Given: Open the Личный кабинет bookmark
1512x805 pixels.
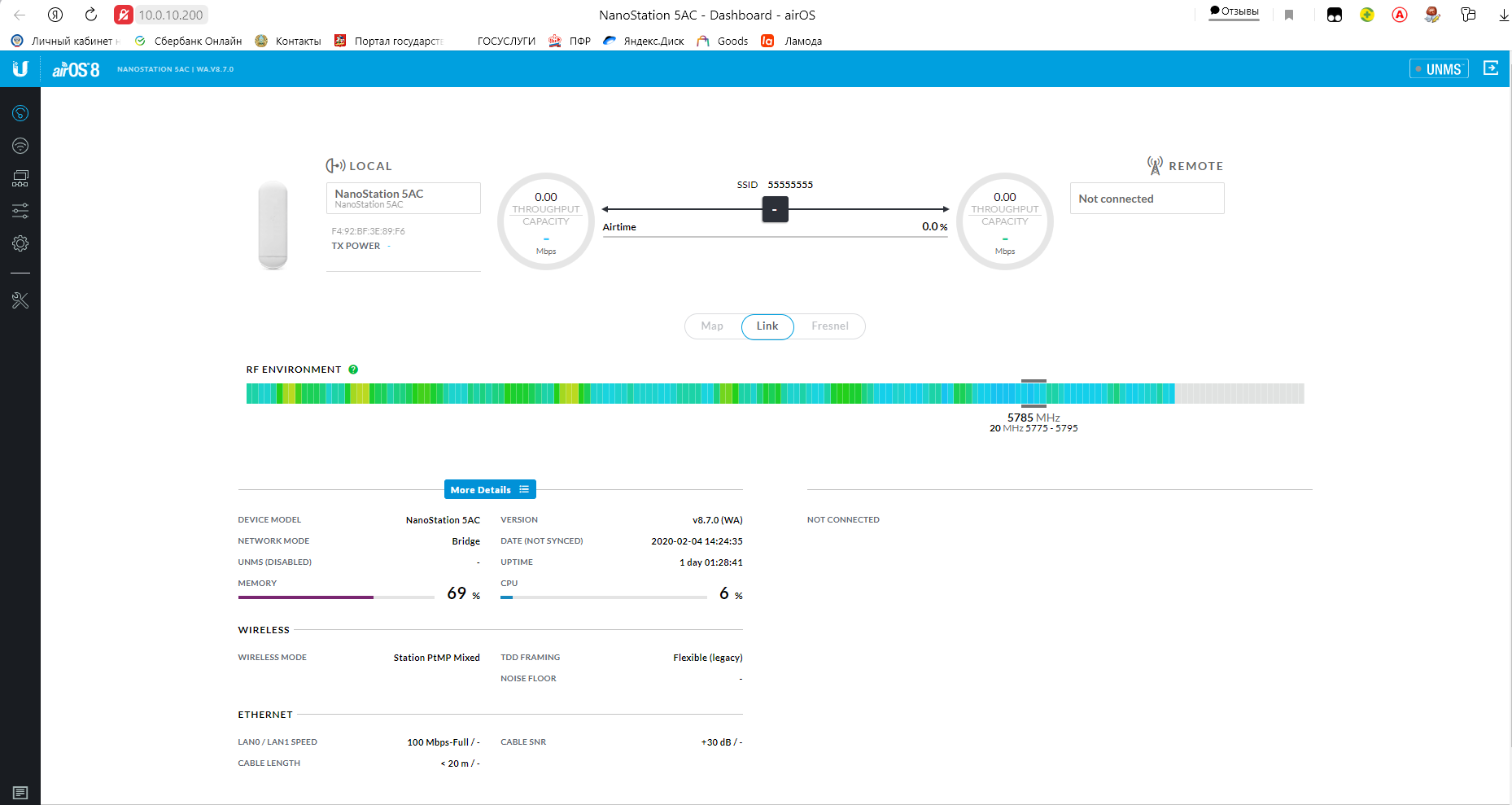Looking at the screenshot, I should (65, 41).
